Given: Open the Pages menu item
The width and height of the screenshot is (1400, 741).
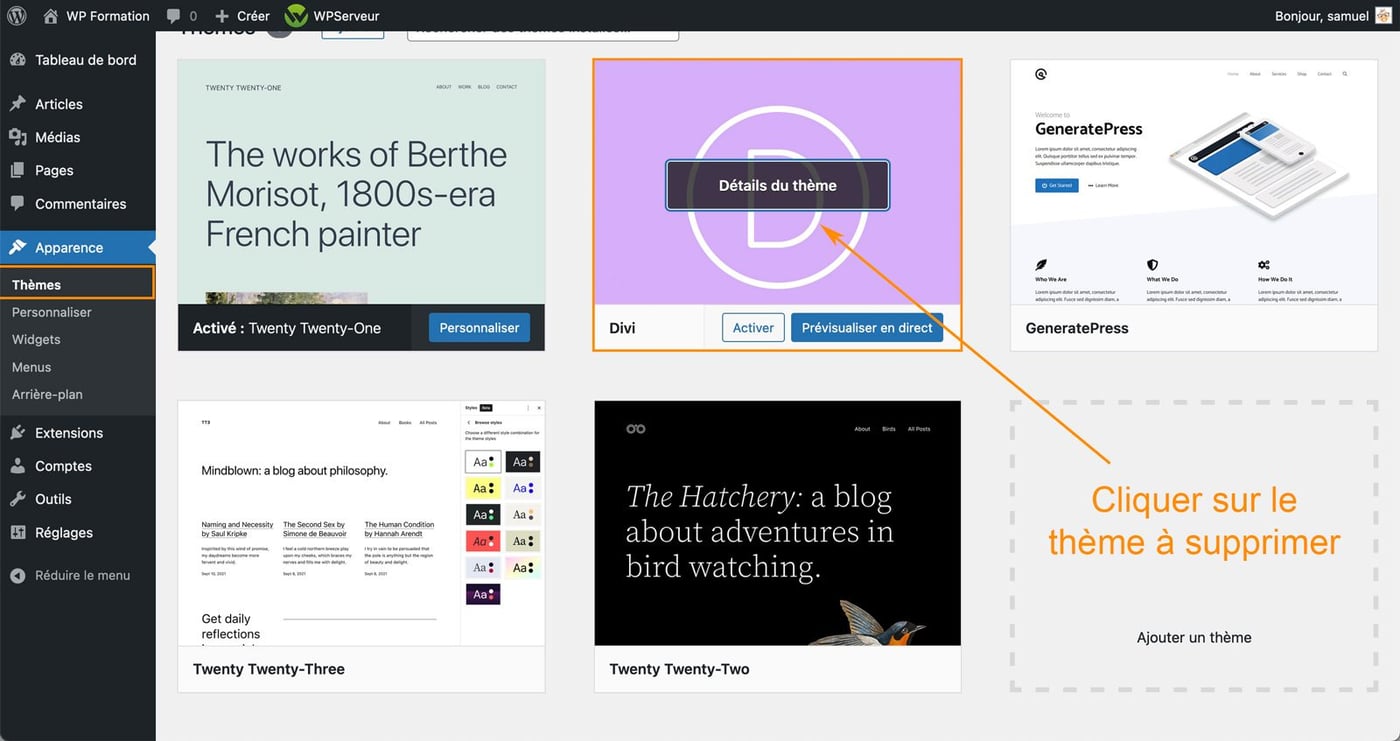Looking at the screenshot, I should click(x=54, y=170).
